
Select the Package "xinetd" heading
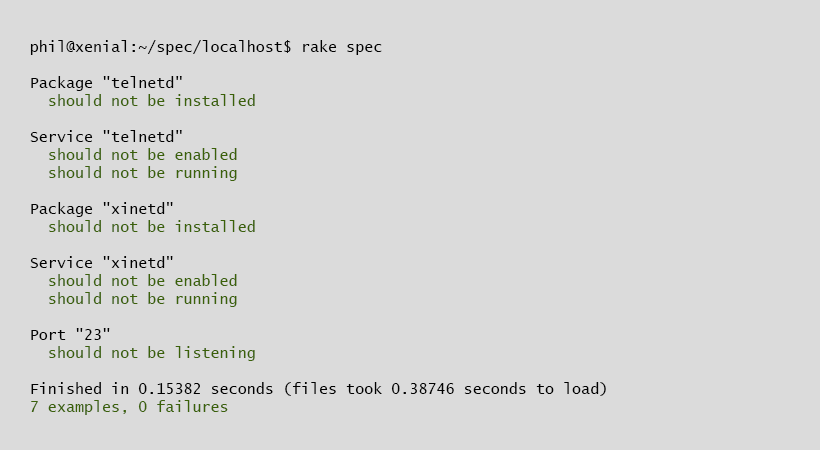point(101,209)
